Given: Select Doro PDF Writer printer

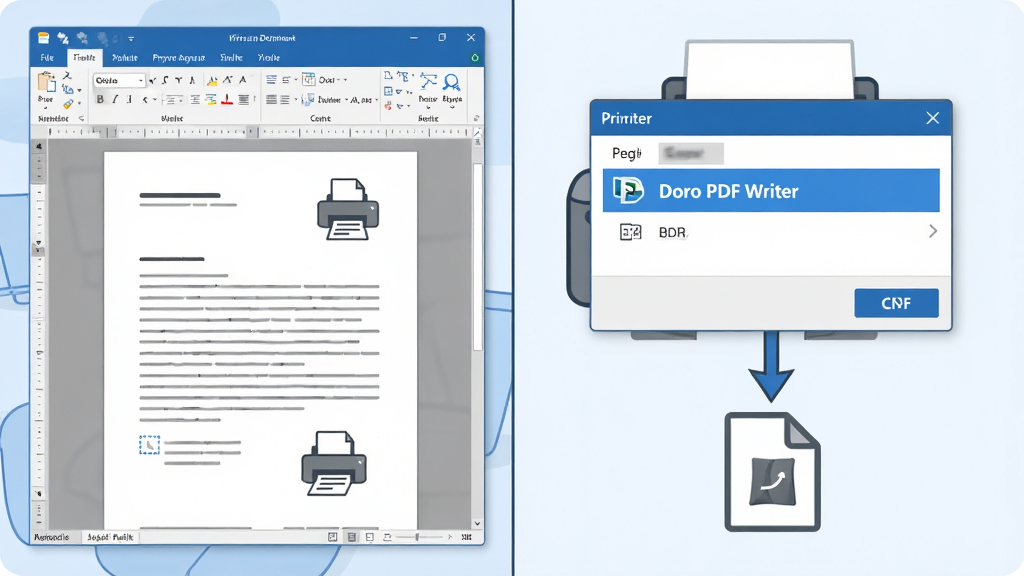Looking at the screenshot, I should [771, 191].
